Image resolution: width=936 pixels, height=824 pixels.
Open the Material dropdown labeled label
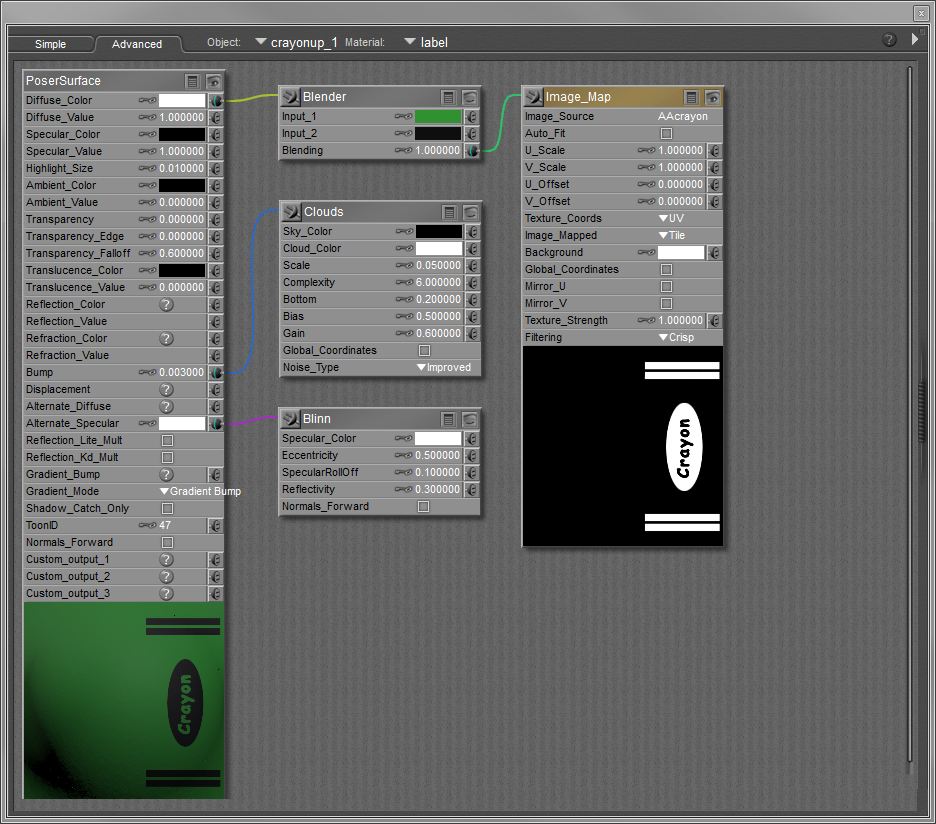pos(426,43)
